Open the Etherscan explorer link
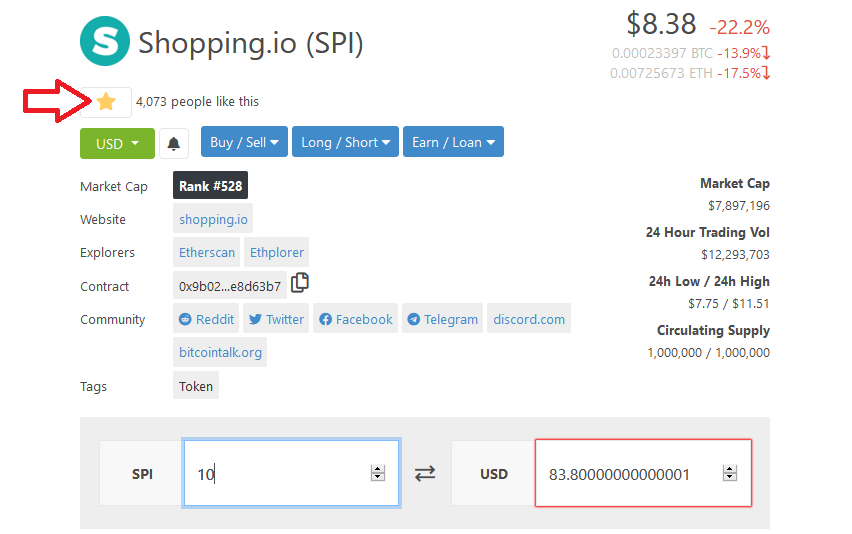Screen dimensions: 852x534 pos(206,253)
